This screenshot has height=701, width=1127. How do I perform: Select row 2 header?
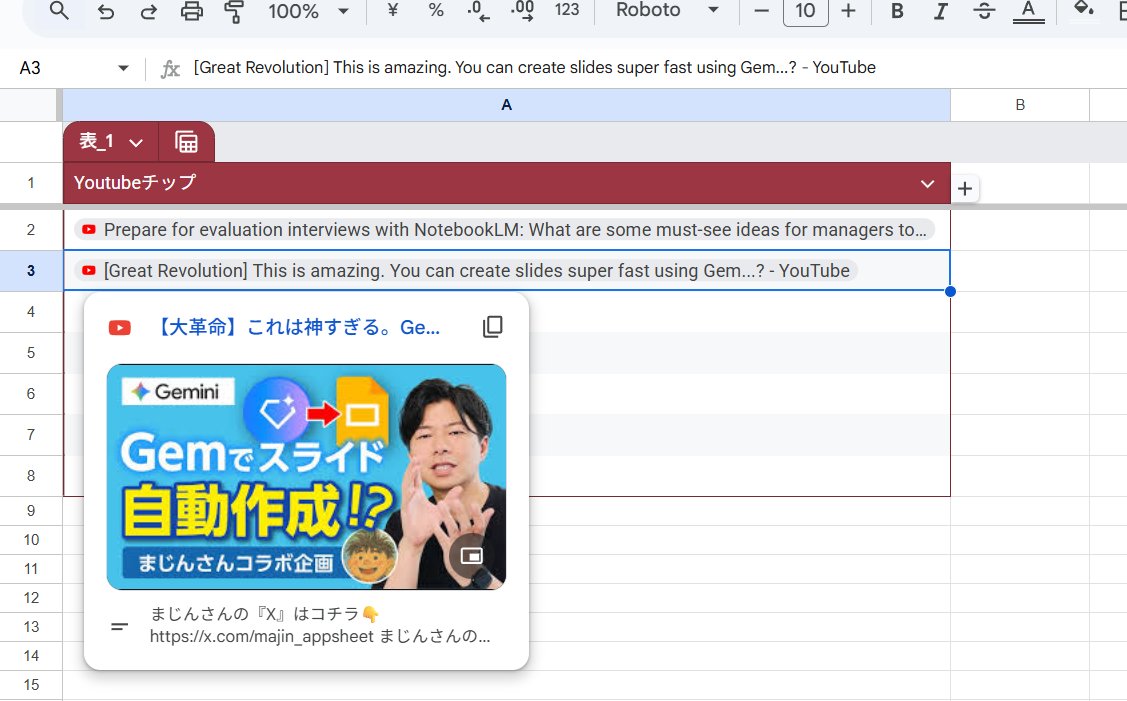click(31, 229)
